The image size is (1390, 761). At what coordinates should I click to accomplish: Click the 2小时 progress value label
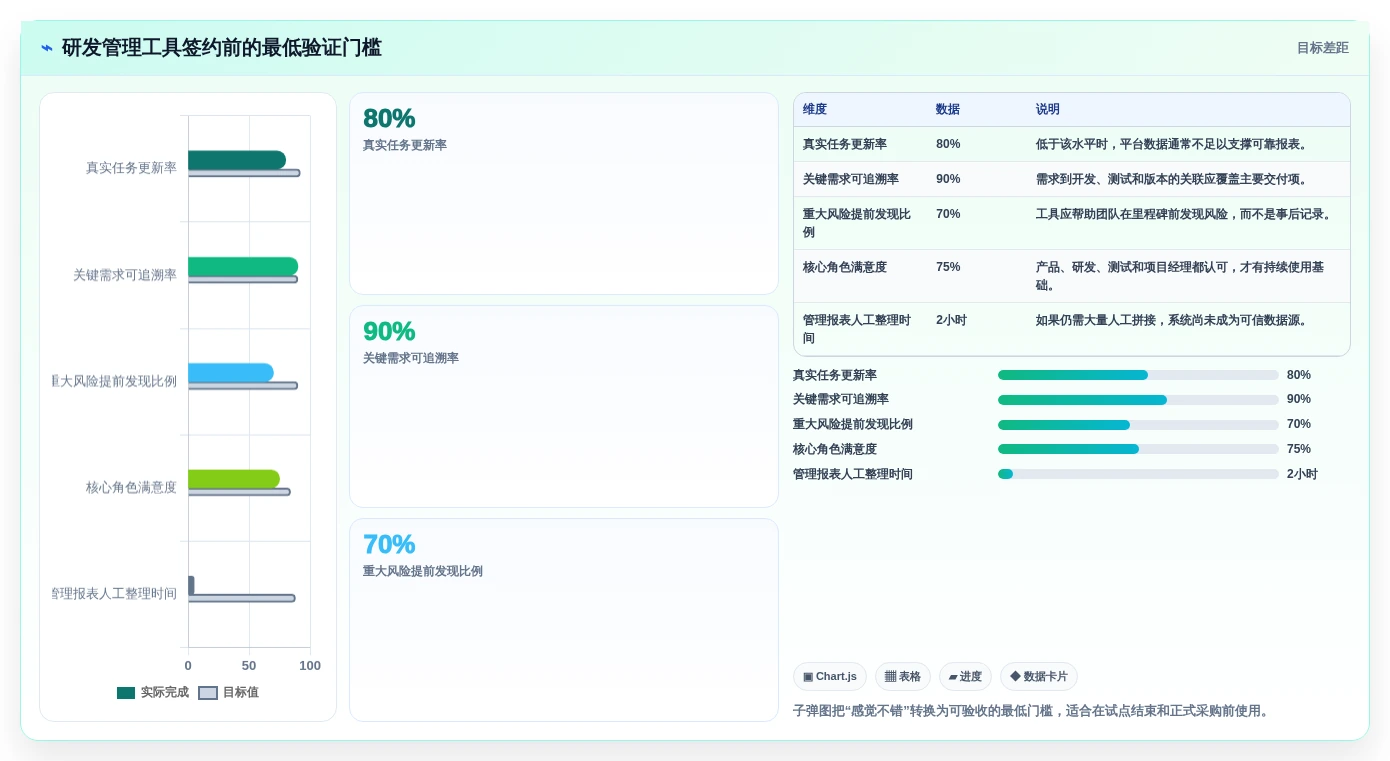coord(1302,474)
